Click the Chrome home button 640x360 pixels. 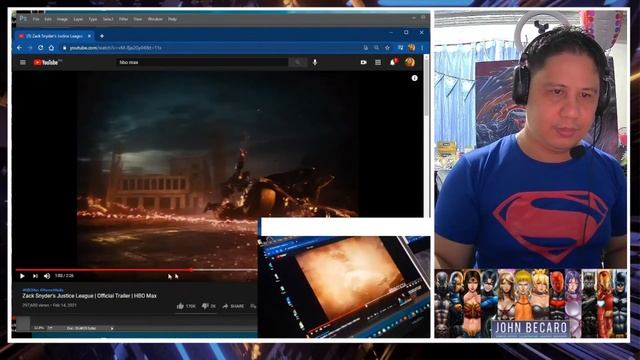coord(51,48)
